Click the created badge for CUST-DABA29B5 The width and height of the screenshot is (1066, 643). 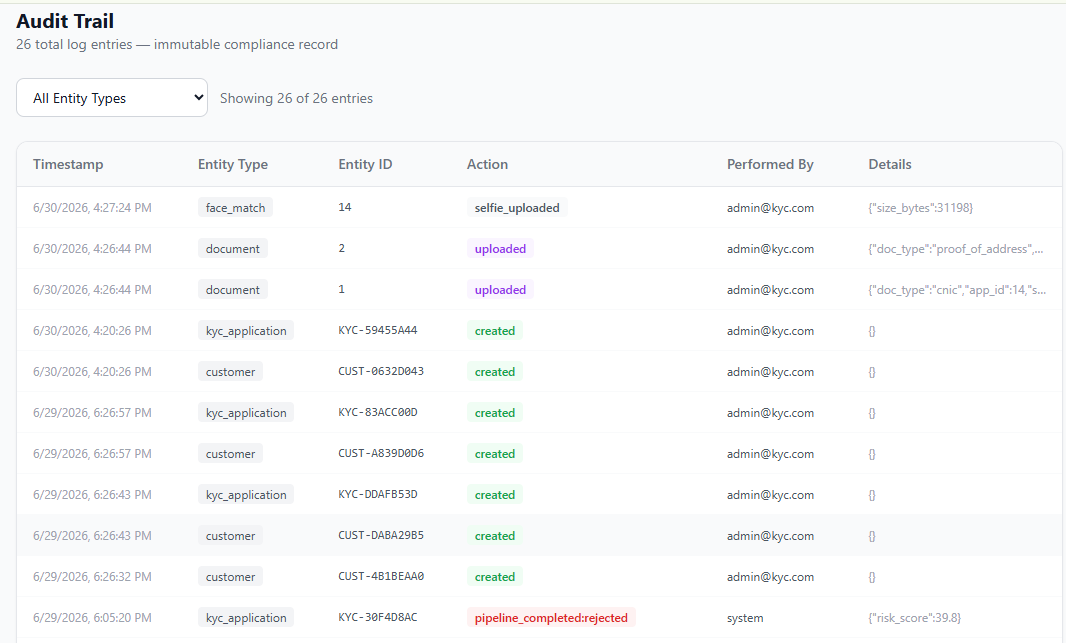495,536
